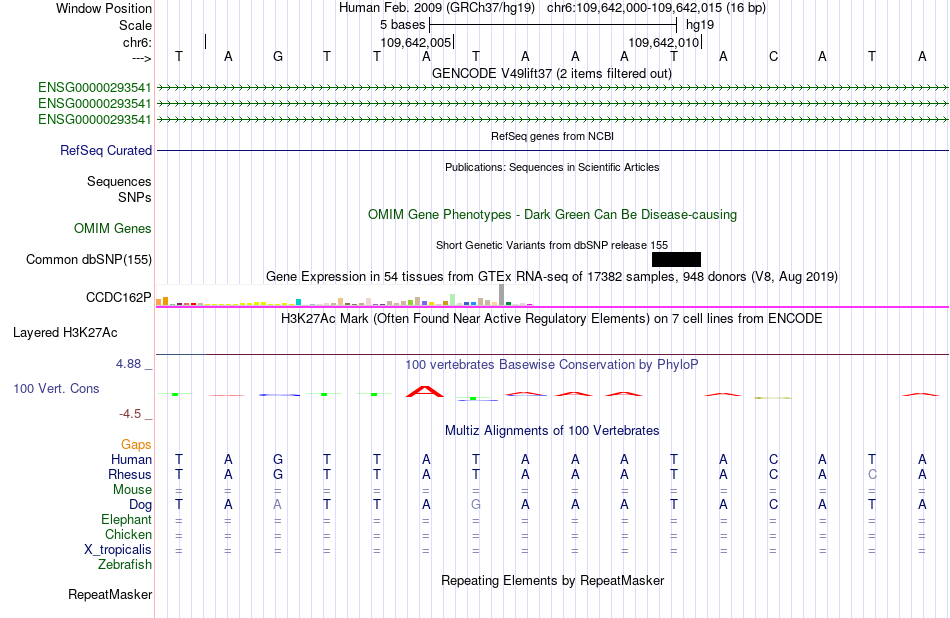Screen dimensions: 950x618
Task: Click the Scale label in the ruler
Action: pyautogui.click(x=135, y=25)
